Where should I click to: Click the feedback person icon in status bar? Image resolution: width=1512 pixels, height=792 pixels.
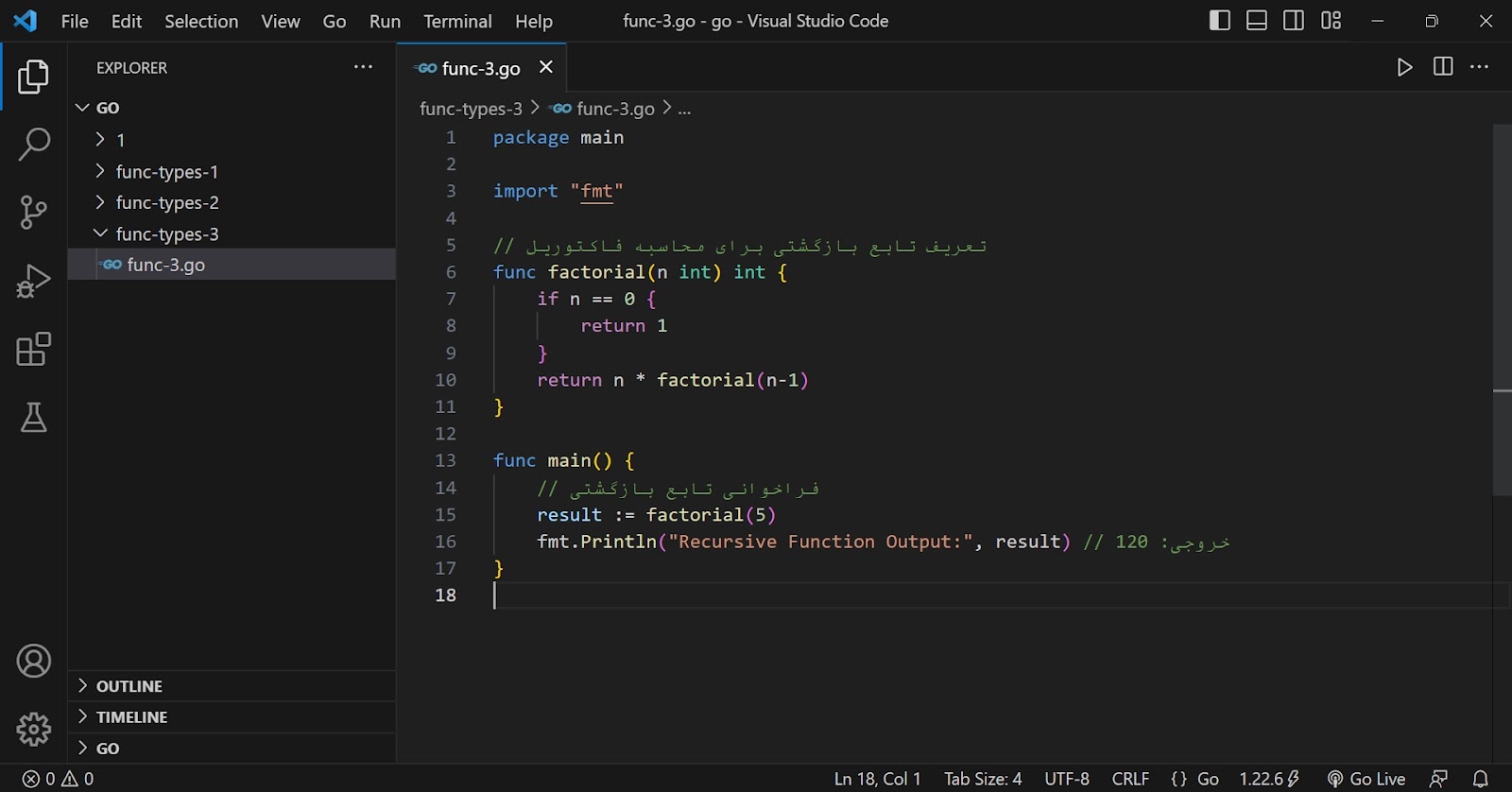(1438, 779)
